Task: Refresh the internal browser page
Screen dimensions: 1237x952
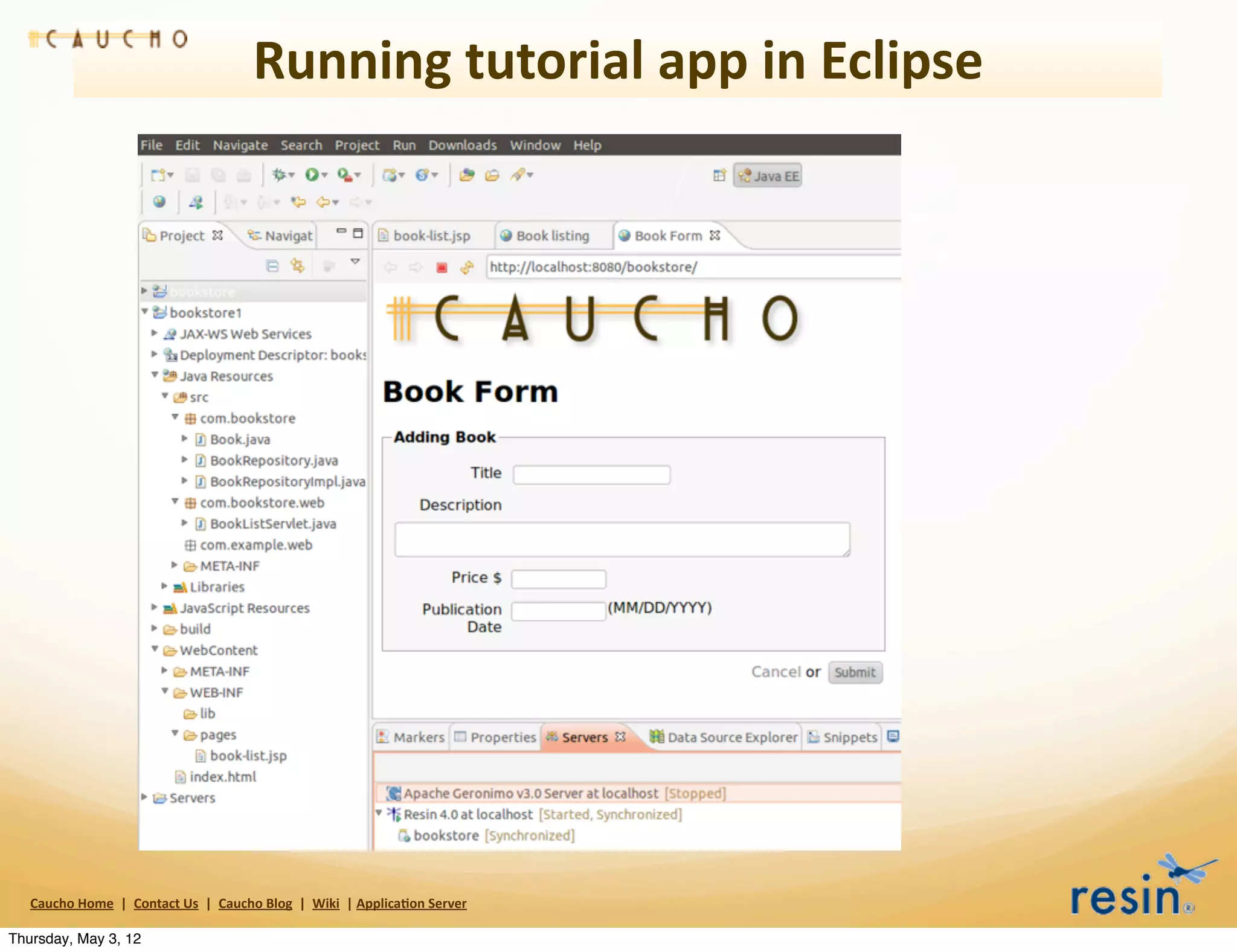Action: pos(467,268)
